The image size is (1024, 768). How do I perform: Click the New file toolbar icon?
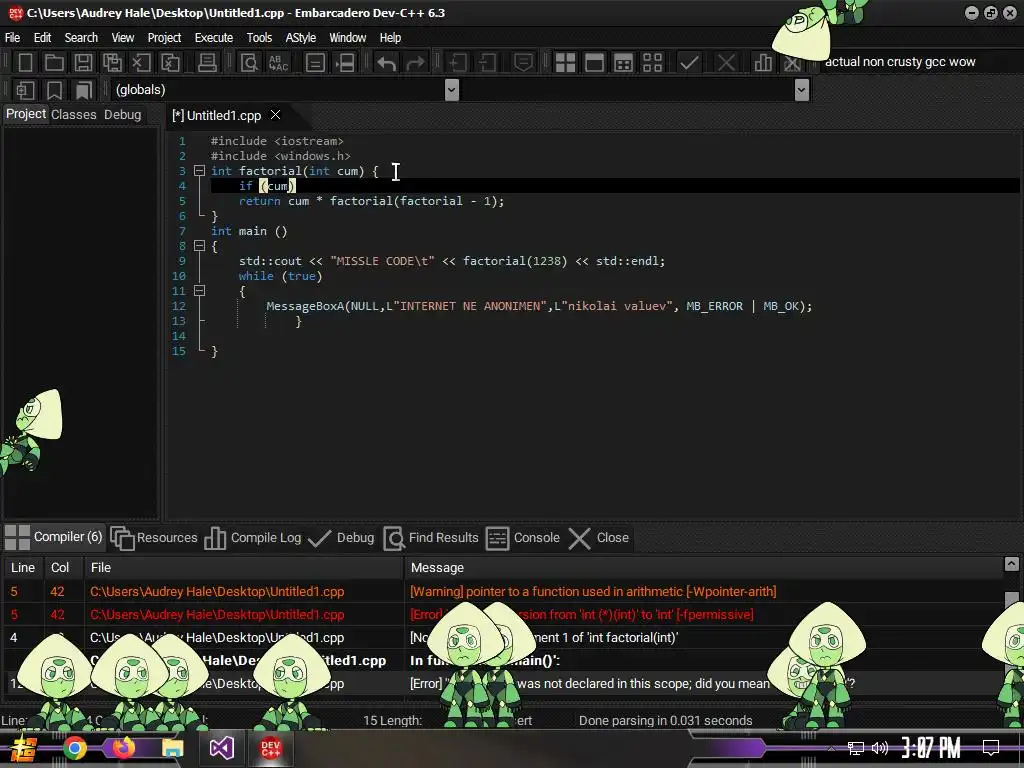pyautogui.click(x=25, y=63)
